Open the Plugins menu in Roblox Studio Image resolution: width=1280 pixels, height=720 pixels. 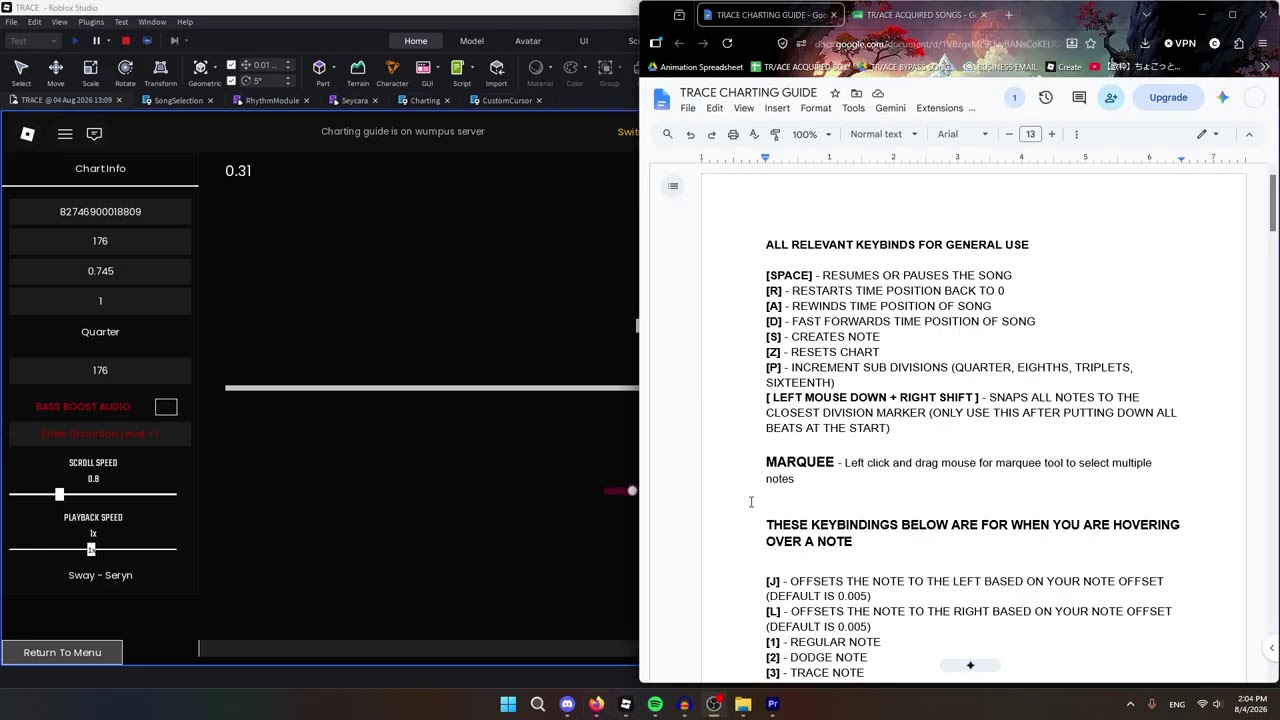(x=90, y=22)
